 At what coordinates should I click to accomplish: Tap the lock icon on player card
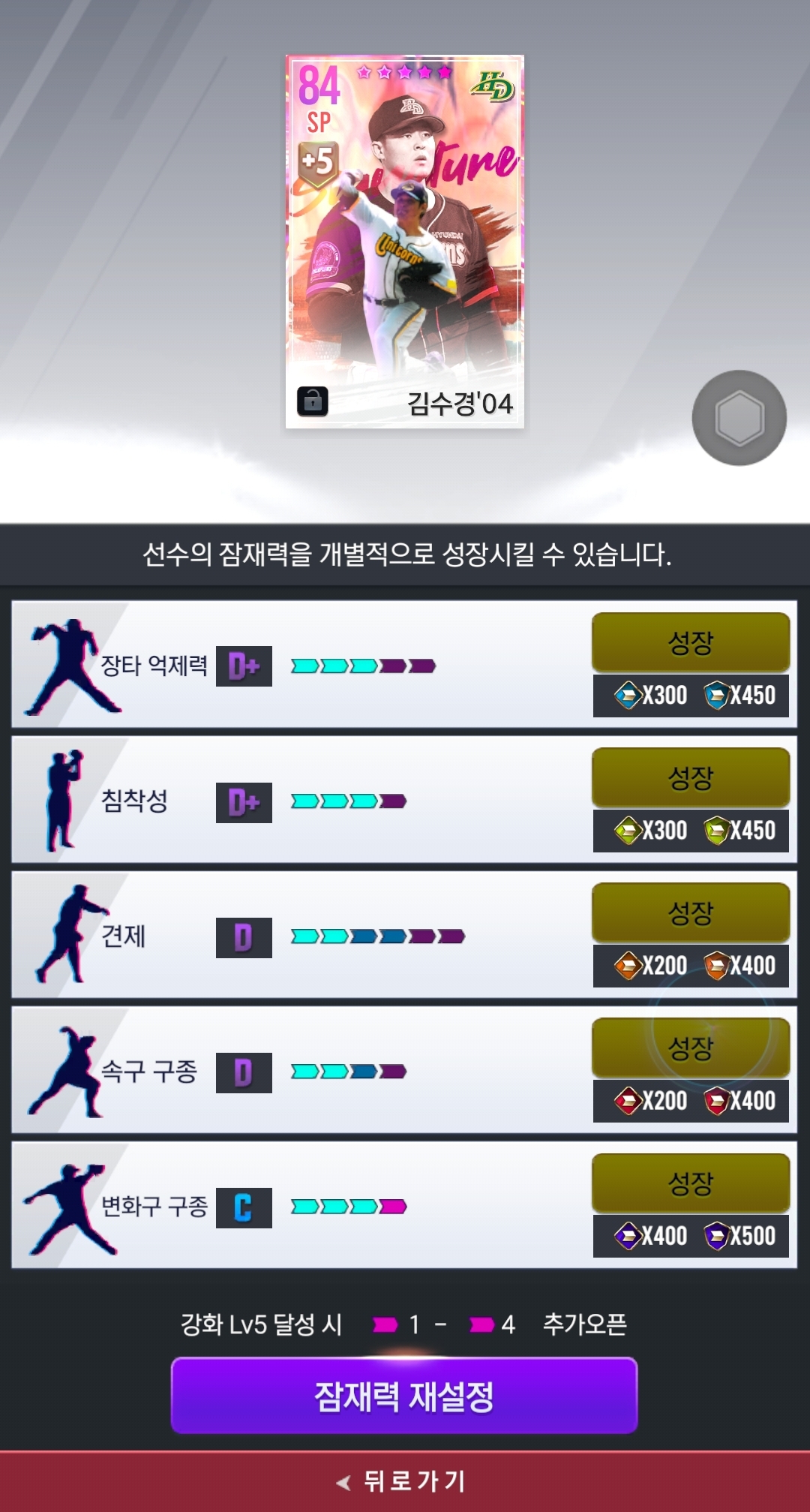click(313, 401)
